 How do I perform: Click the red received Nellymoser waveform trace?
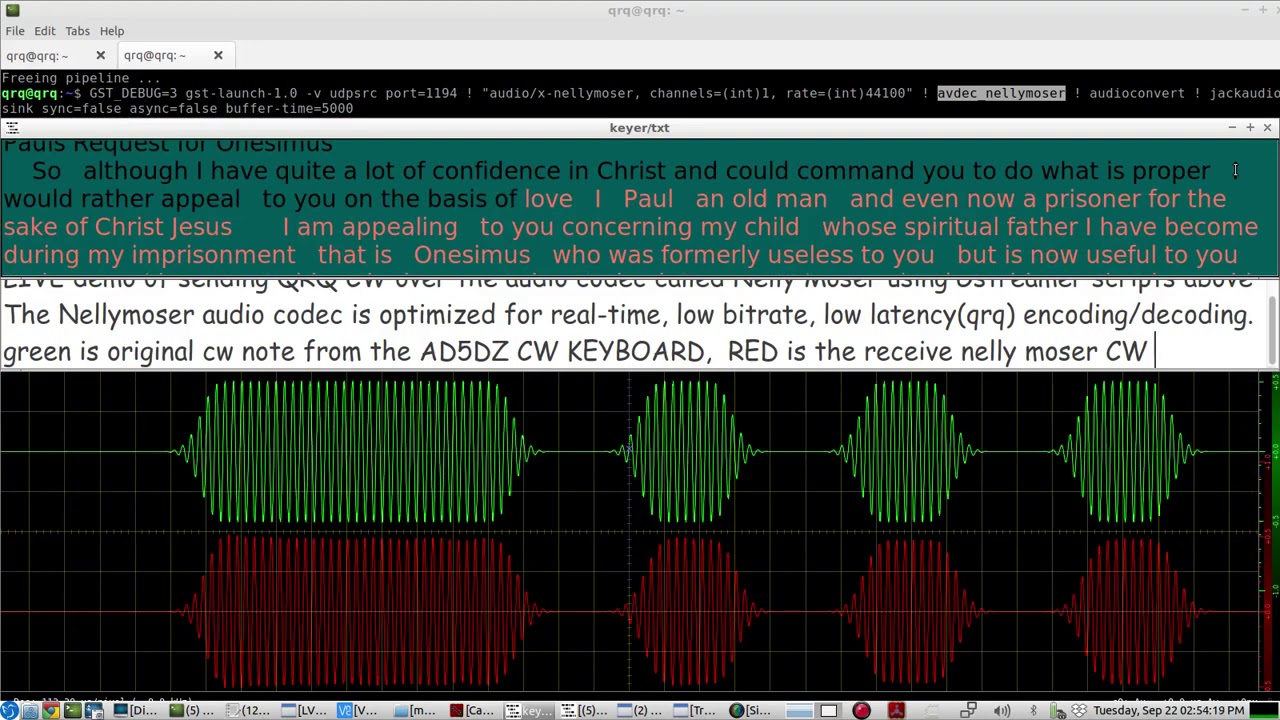coord(630,612)
